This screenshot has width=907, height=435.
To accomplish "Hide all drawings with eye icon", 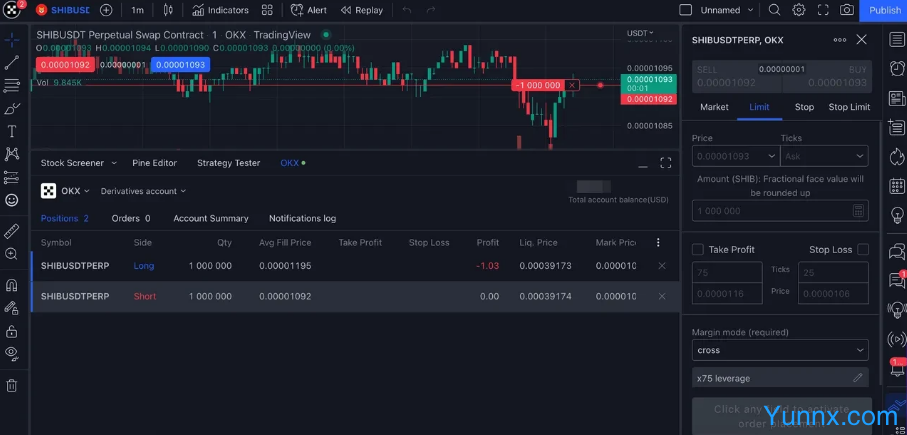I will coord(12,353).
